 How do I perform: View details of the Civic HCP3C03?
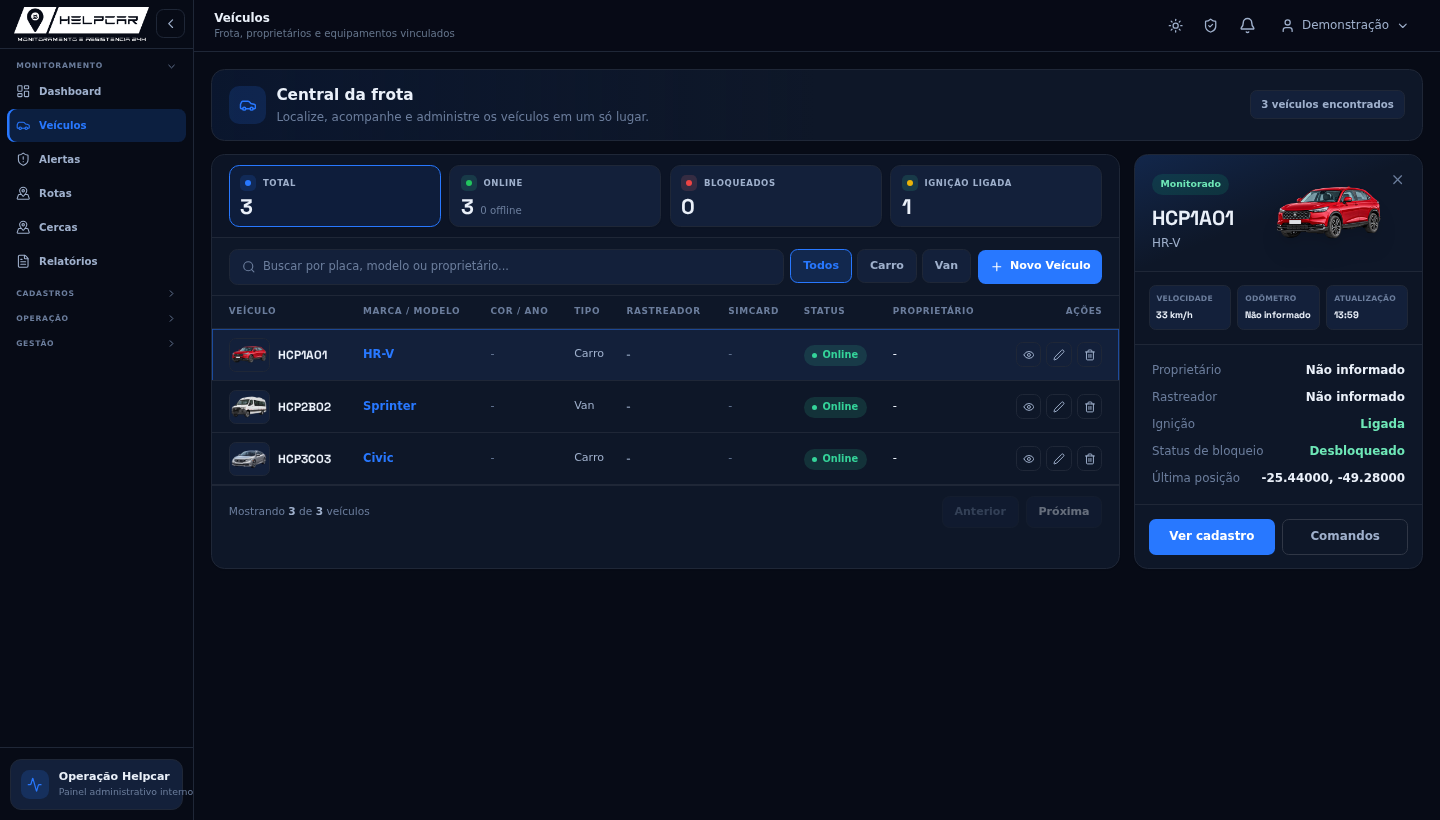click(x=1028, y=459)
